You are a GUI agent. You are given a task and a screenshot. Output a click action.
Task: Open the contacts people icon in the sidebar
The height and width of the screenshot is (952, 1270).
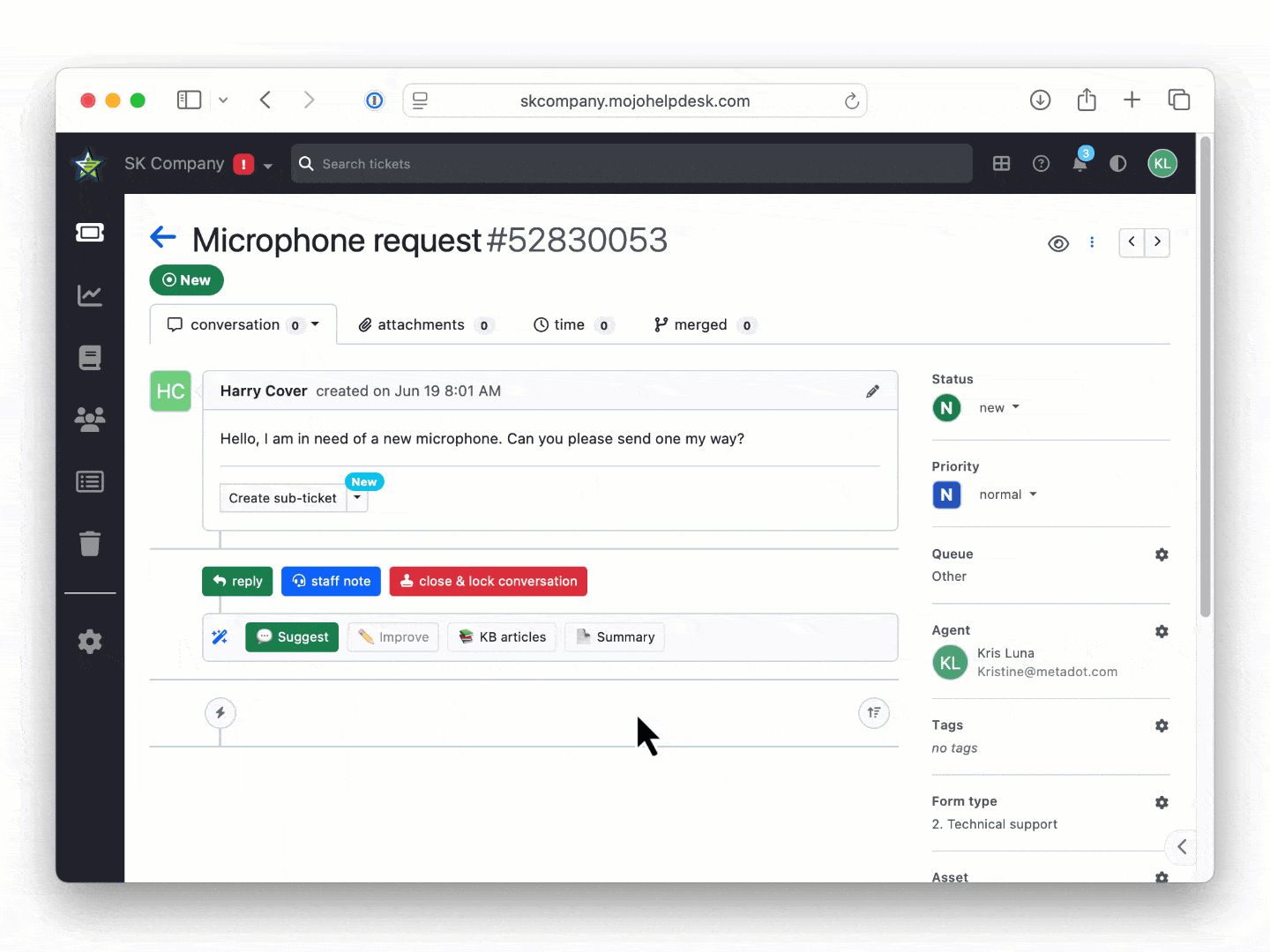click(89, 420)
